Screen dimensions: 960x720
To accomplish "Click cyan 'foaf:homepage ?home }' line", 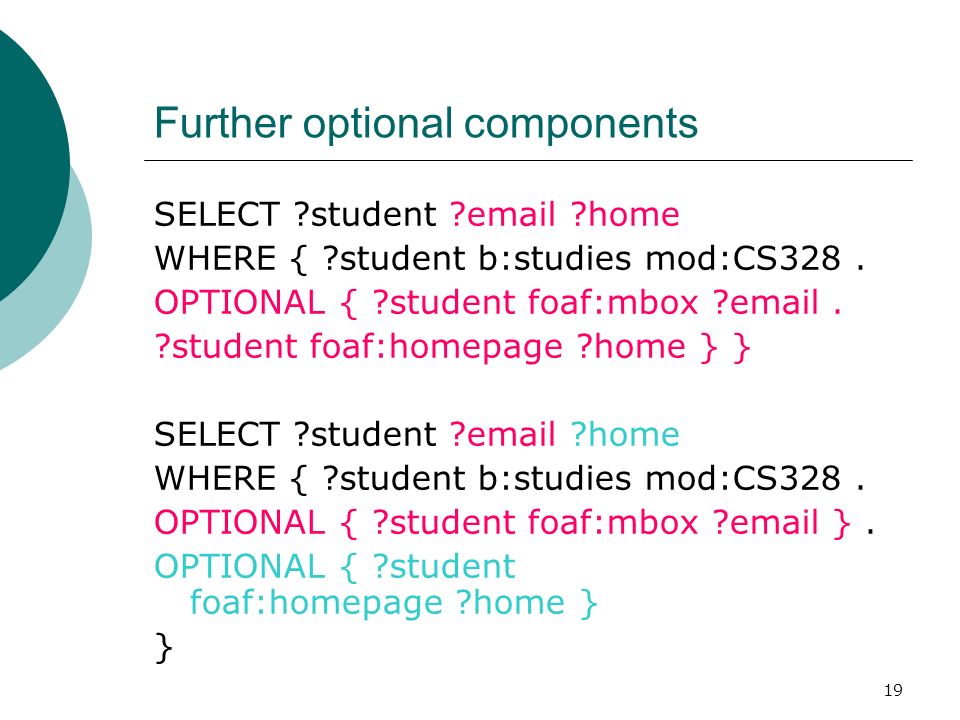I will [393, 603].
